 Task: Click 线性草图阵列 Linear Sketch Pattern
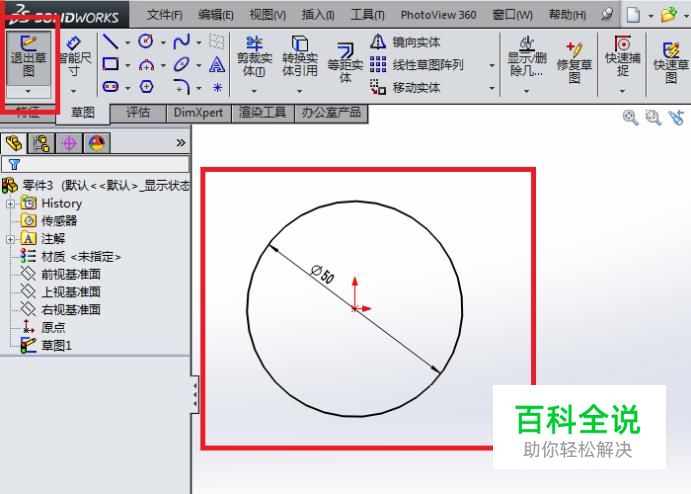coord(416,65)
